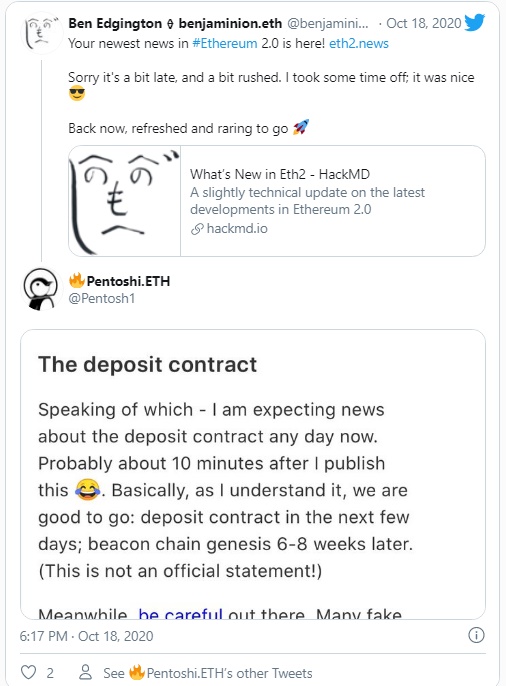The image size is (506, 686).
Task: Open Ben Edgington's avatar picture
Action: click(x=42, y=33)
